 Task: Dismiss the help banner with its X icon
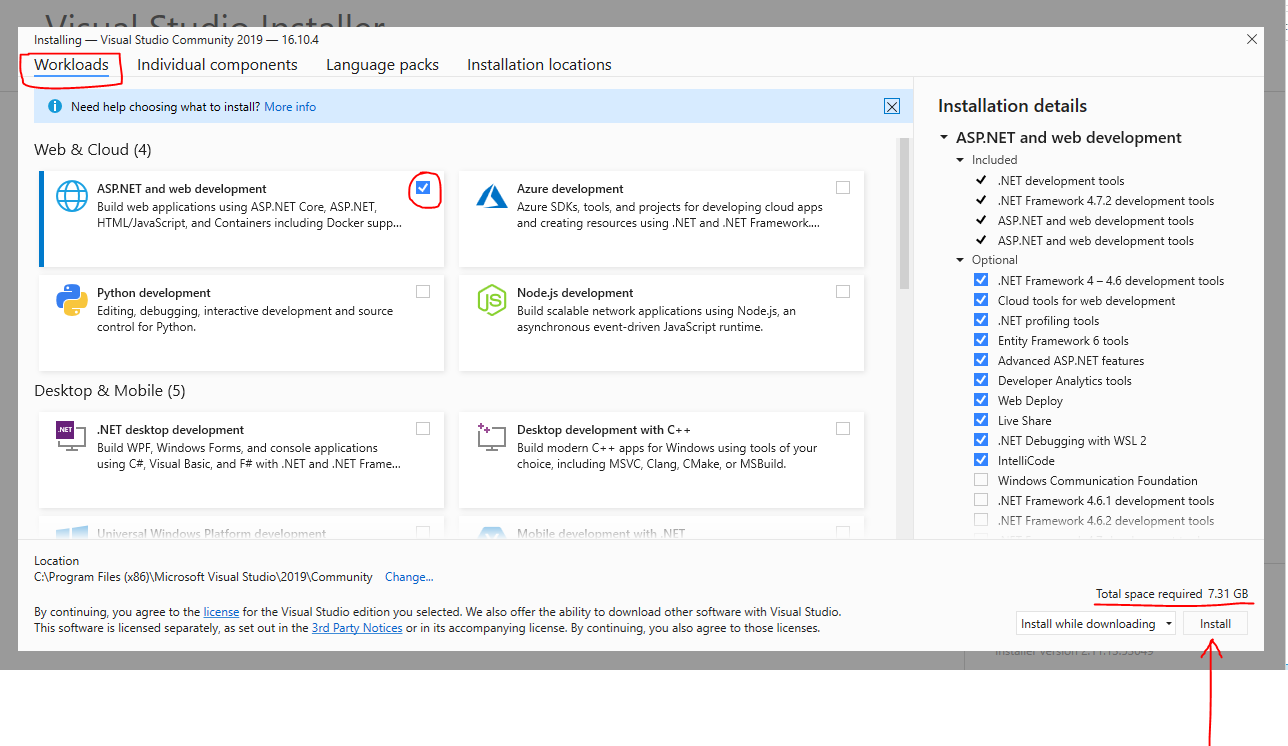click(892, 106)
